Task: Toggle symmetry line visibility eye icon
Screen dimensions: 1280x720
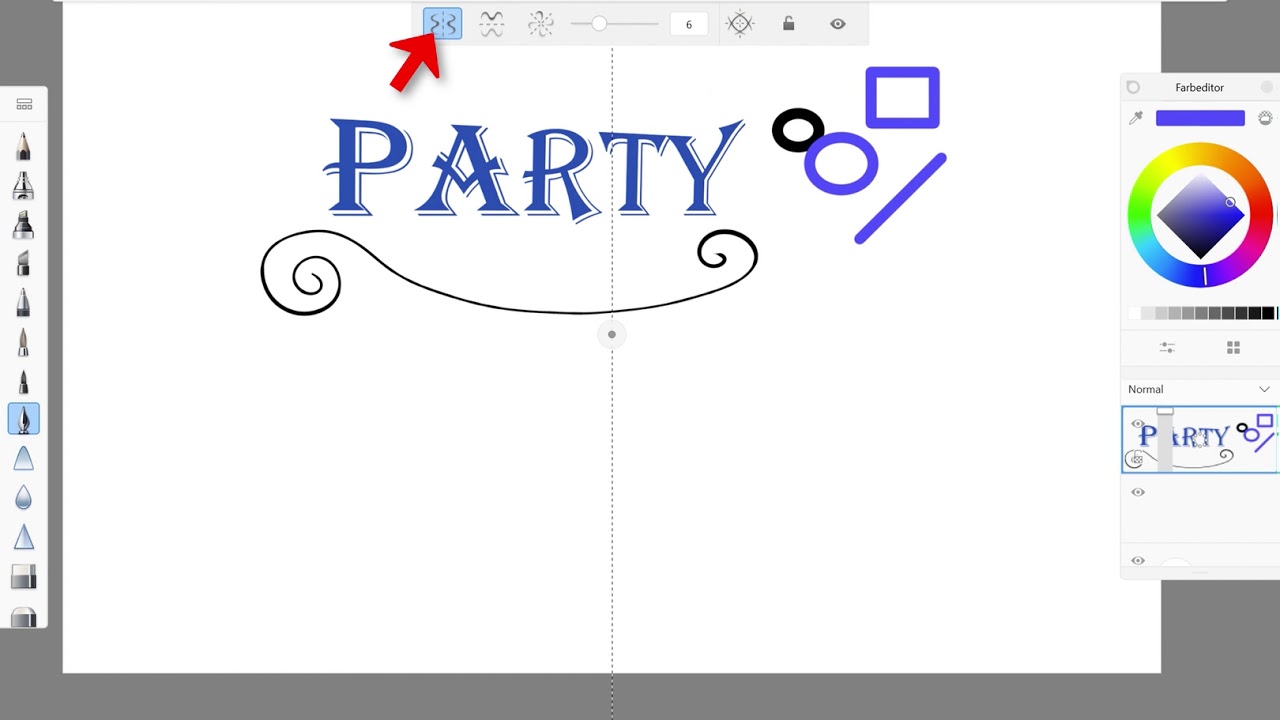Action: click(838, 24)
